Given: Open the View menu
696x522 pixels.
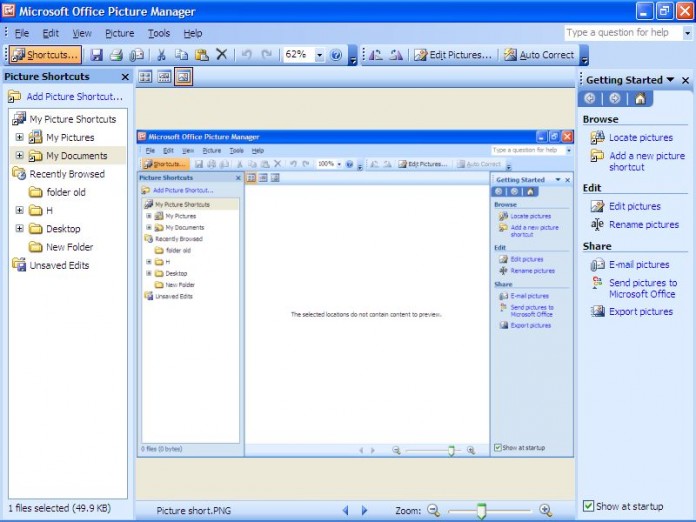Looking at the screenshot, I should pyautogui.click(x=82, y=33).
